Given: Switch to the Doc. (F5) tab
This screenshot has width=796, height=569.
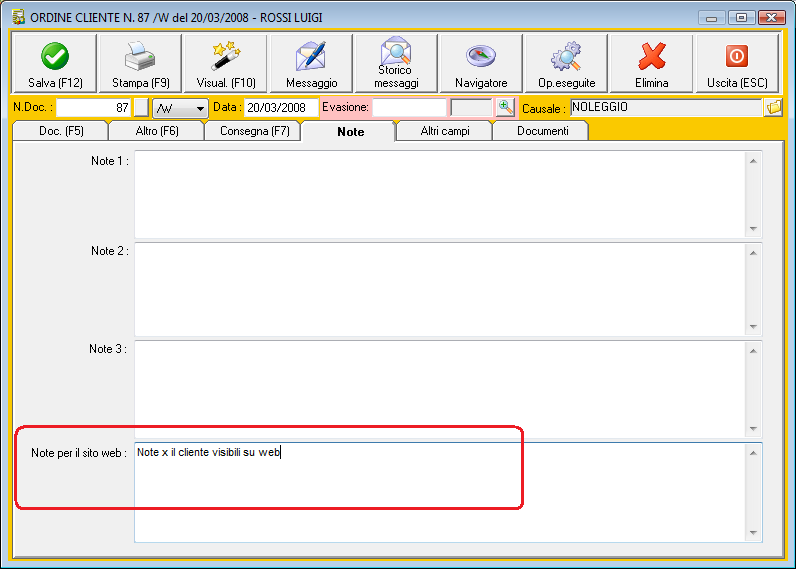Looking at the screenshot, I should click(x=61, y=131).
